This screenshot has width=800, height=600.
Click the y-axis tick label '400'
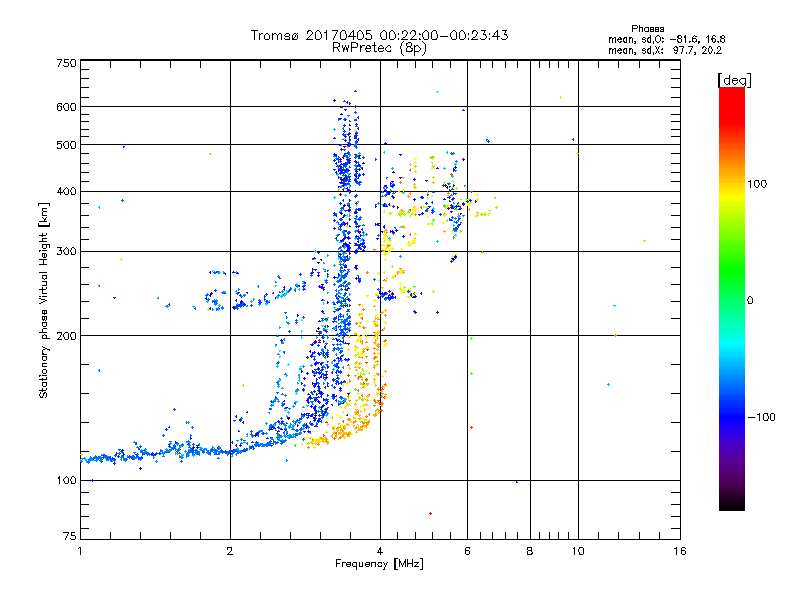click(66, 192)
